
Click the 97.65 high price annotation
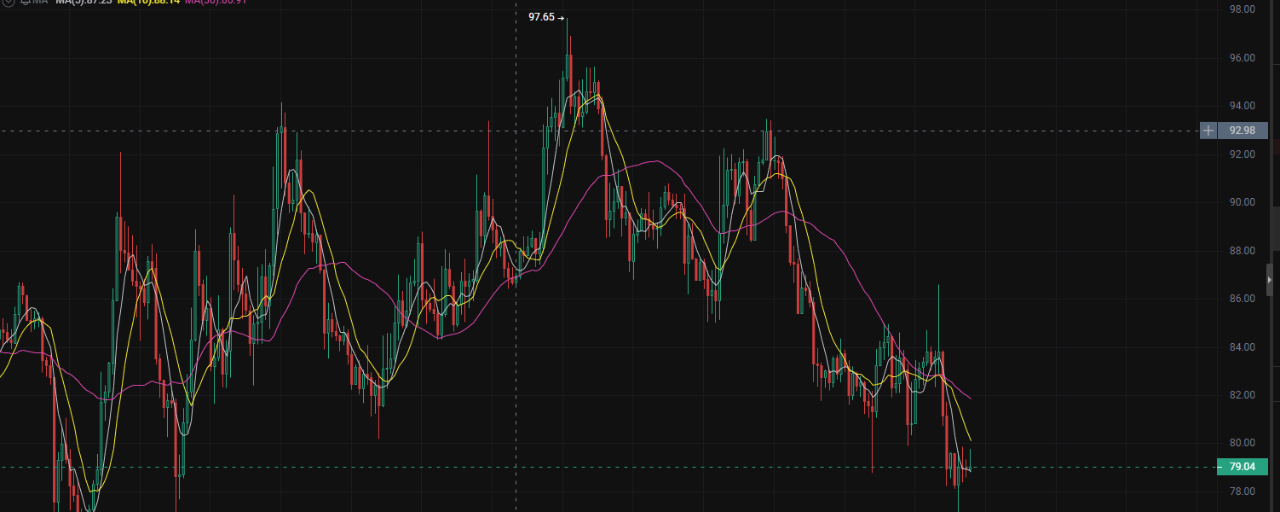pos(546,17)
